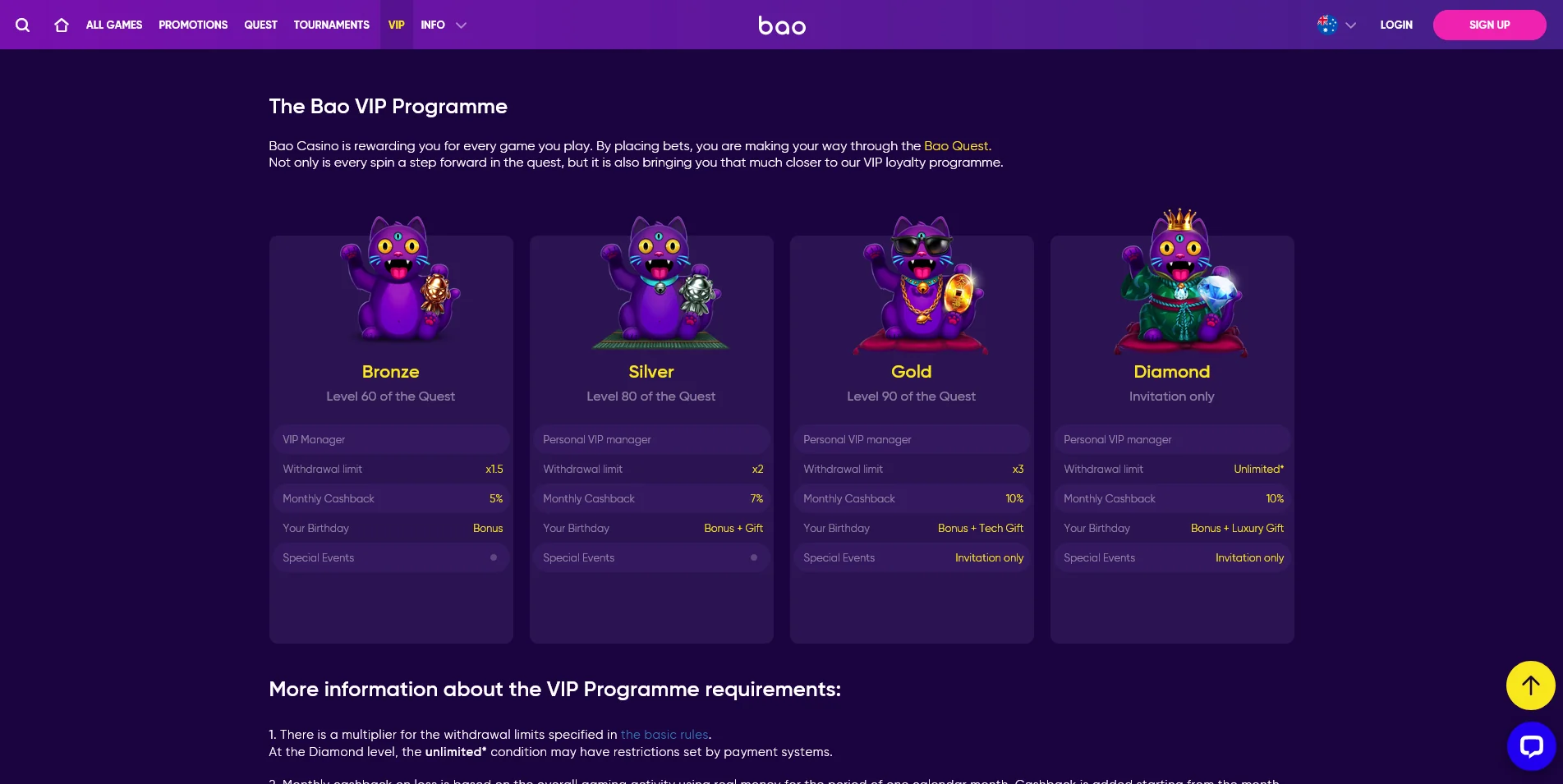The image size is (1563, 784).
Task: Click the Bao logo in the header
Action: point(781,25)
